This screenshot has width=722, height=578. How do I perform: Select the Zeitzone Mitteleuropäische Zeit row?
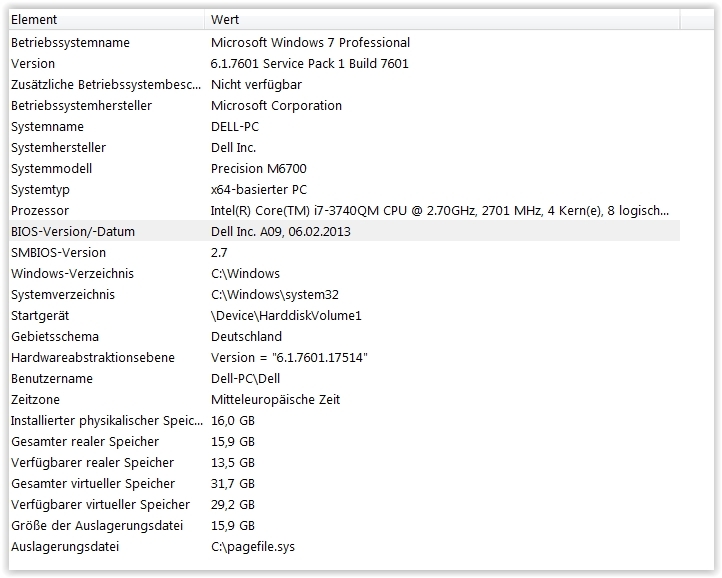(344, 400)
